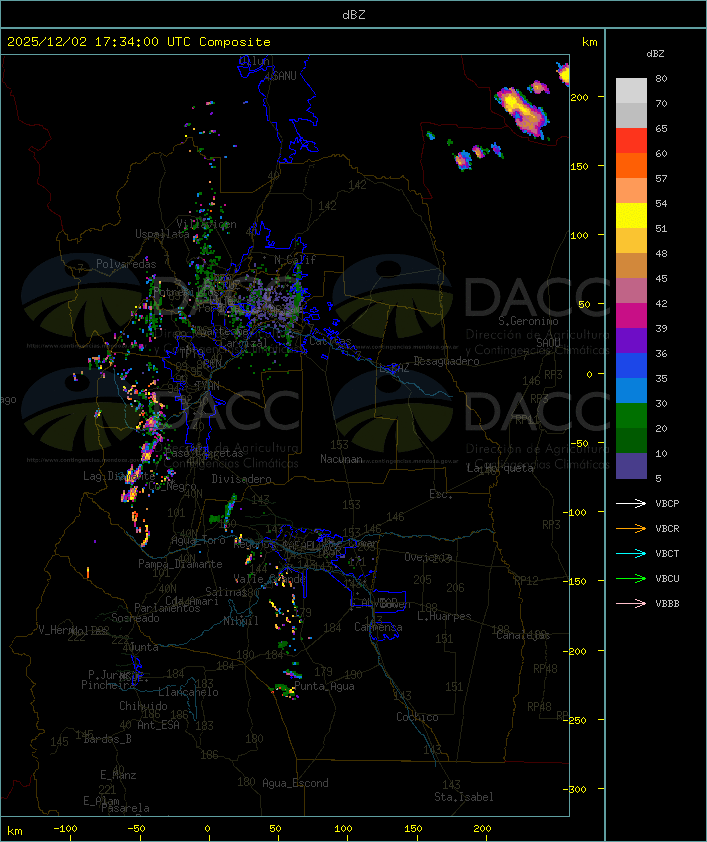This screenshot has height=842, width=707.
Task: Click the Agua_Escond place label
Action: pos(295,783)
